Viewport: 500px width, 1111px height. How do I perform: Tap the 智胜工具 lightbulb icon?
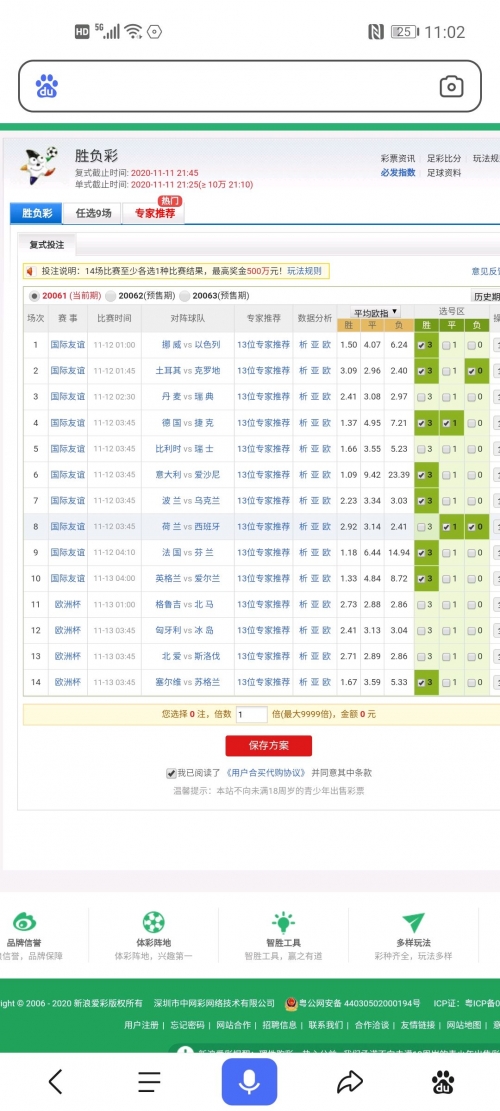click(283, 922)
